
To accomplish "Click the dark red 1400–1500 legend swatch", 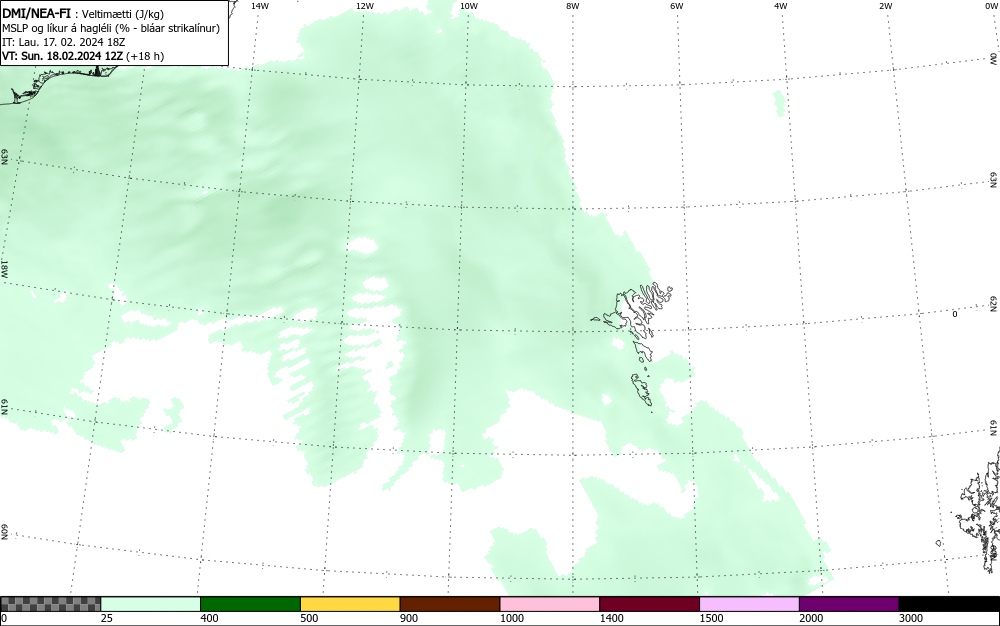I will [649, 604].
